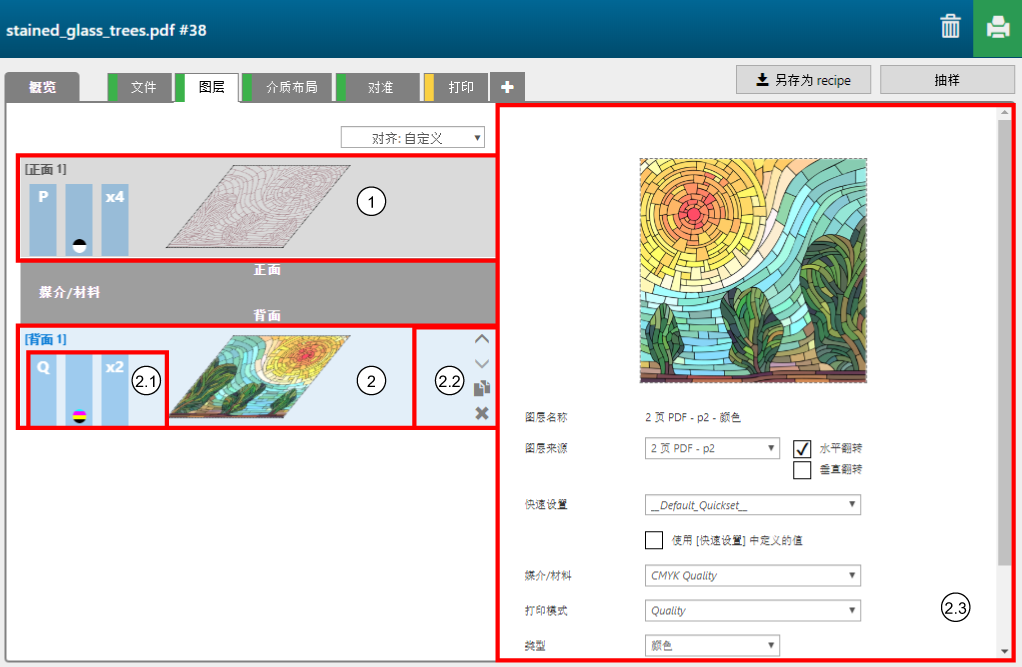
Task: Click the 抽样 button
Action: (x=947, y=80)
